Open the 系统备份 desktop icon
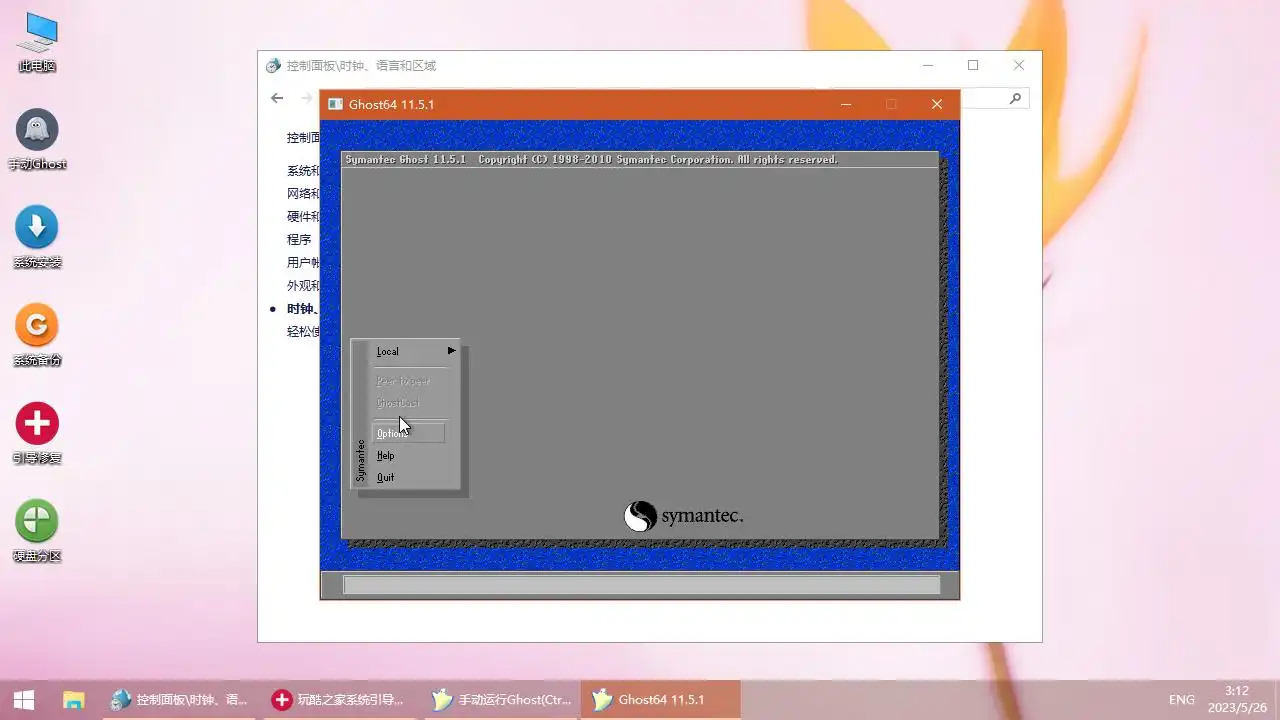1280x720 pixels. click(x=37, y=336)
